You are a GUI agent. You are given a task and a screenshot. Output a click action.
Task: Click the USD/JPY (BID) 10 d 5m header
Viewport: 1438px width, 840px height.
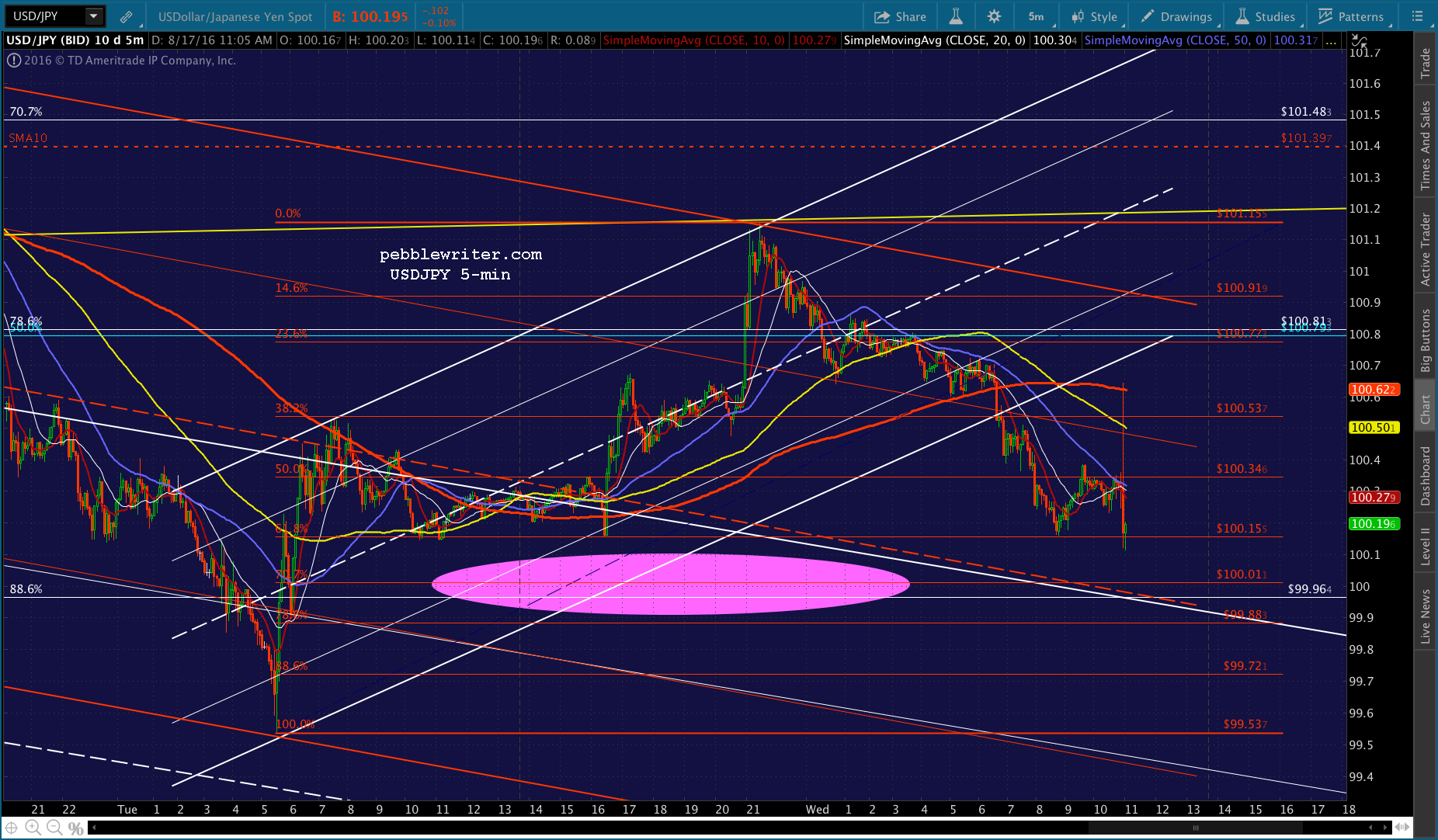[75, 40]
